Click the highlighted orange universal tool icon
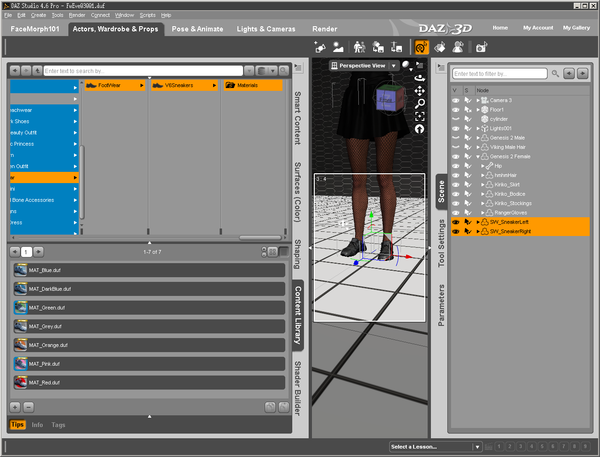600x457 pixels. (421, 47)
